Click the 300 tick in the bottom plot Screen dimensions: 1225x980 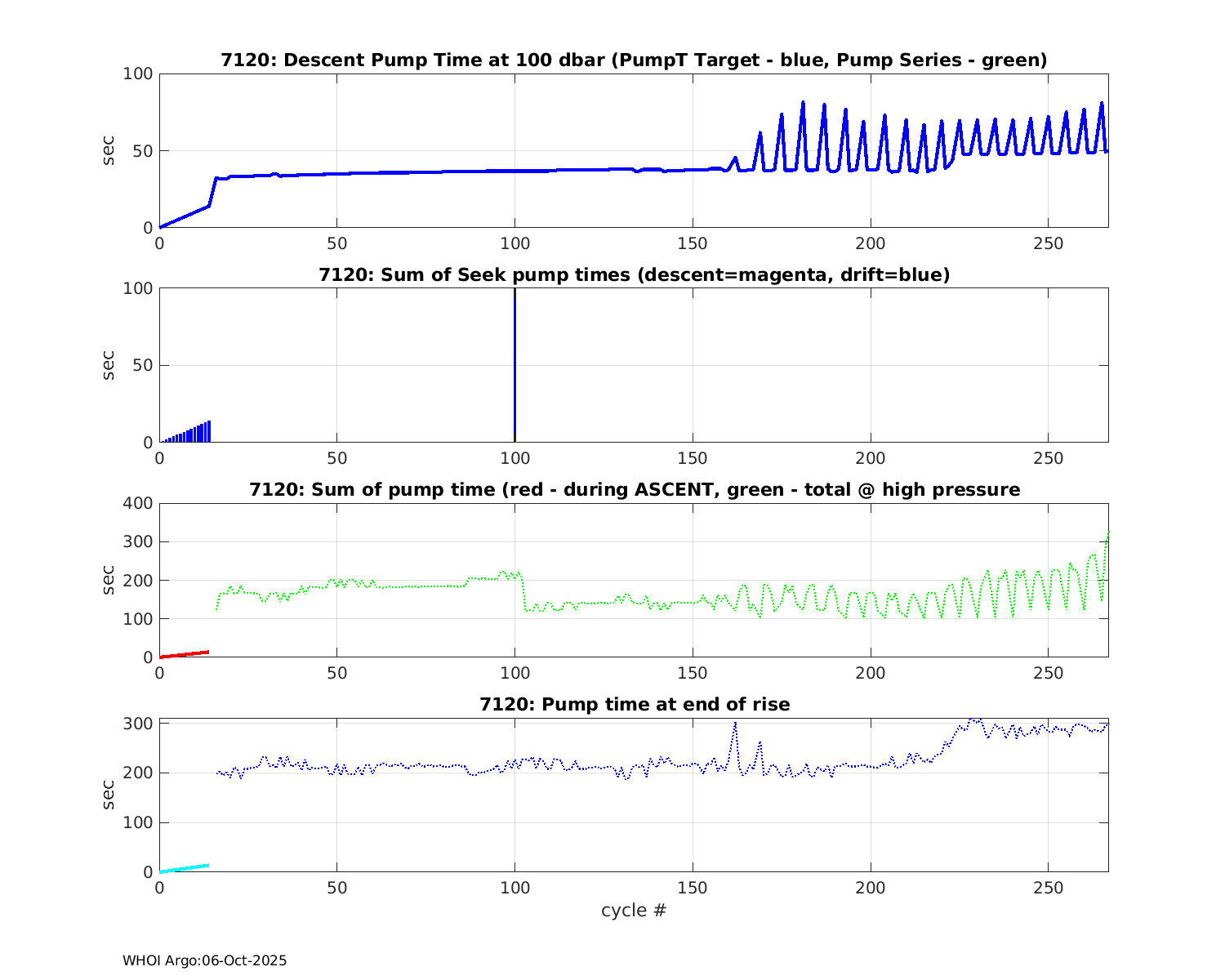(137, 724)
